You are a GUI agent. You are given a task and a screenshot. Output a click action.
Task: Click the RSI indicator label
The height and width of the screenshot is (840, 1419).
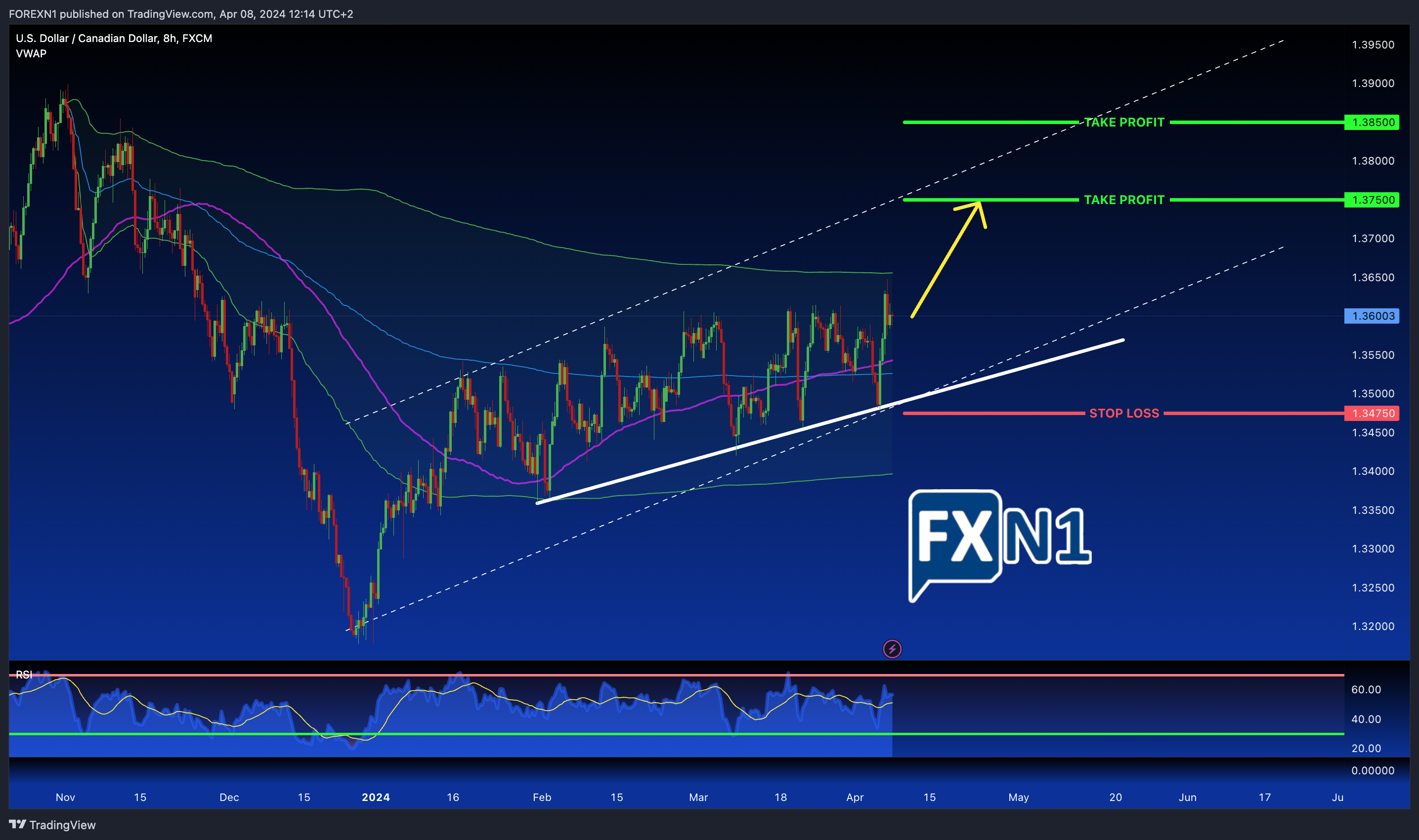click(24, 674)
